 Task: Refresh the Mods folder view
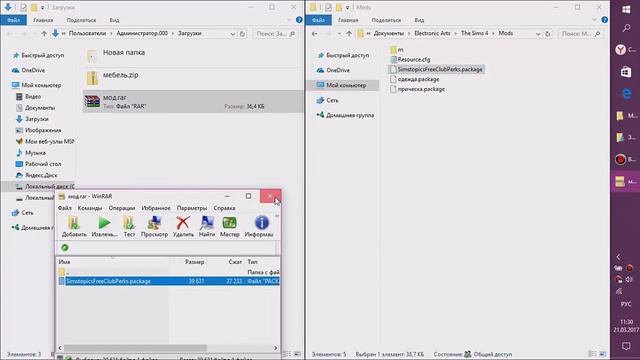548,34
